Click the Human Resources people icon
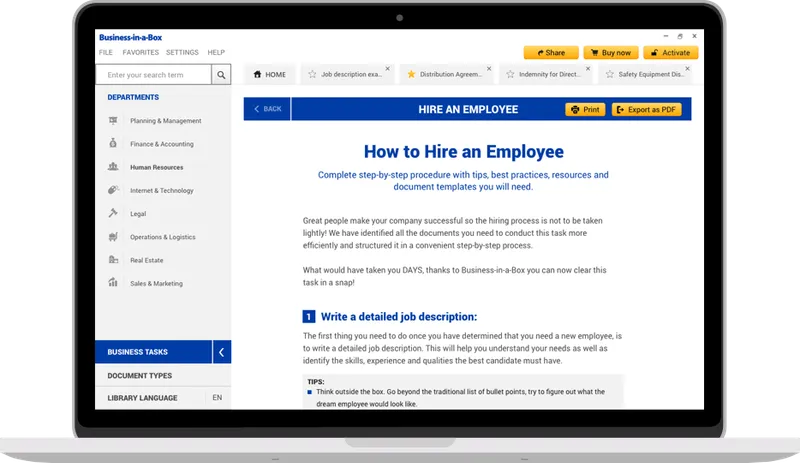The image size is (800, 463). point(113,166)
